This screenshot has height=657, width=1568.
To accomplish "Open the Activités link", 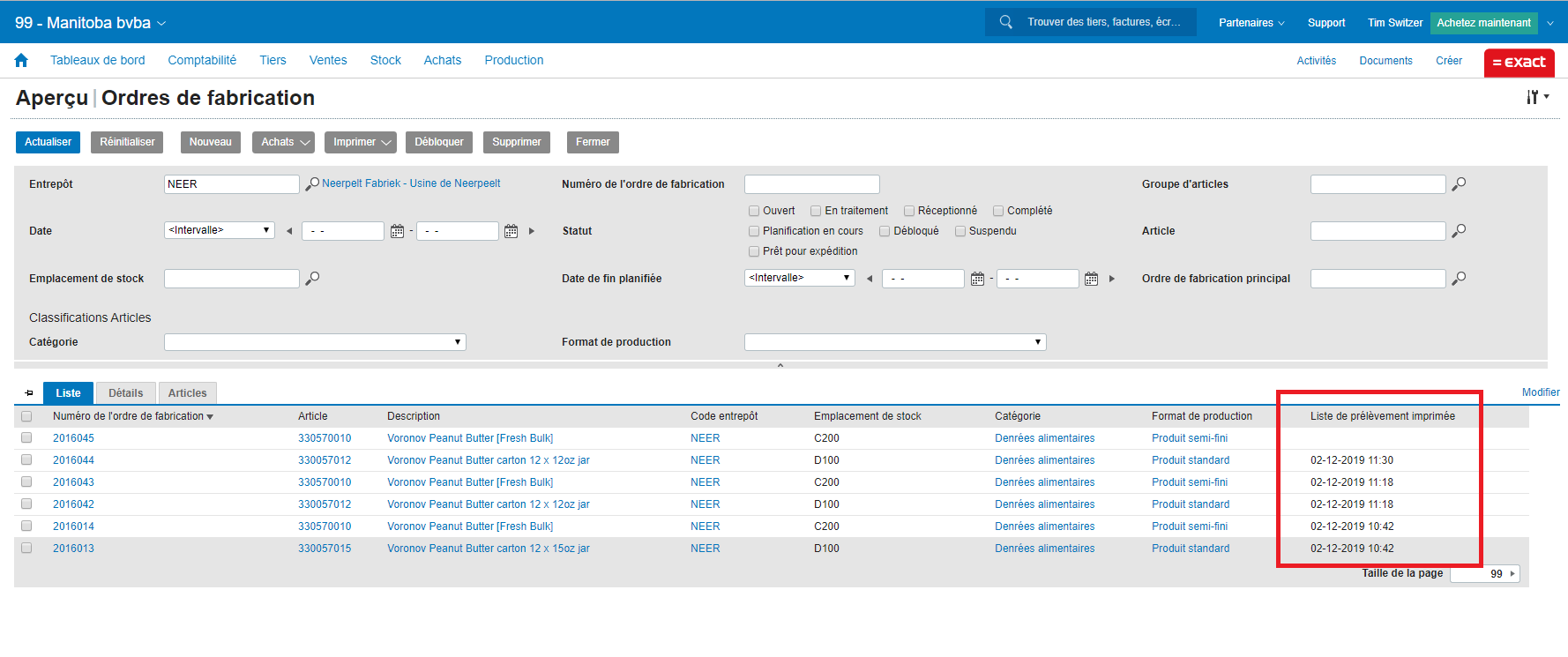I will tap(1316, 61).
